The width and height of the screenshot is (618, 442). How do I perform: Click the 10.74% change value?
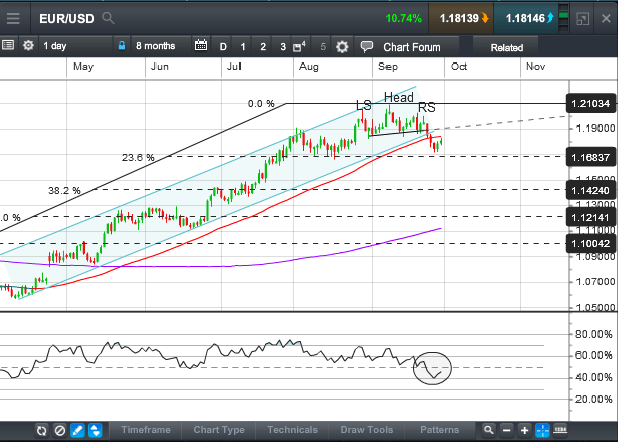click(x=403, y=19)
